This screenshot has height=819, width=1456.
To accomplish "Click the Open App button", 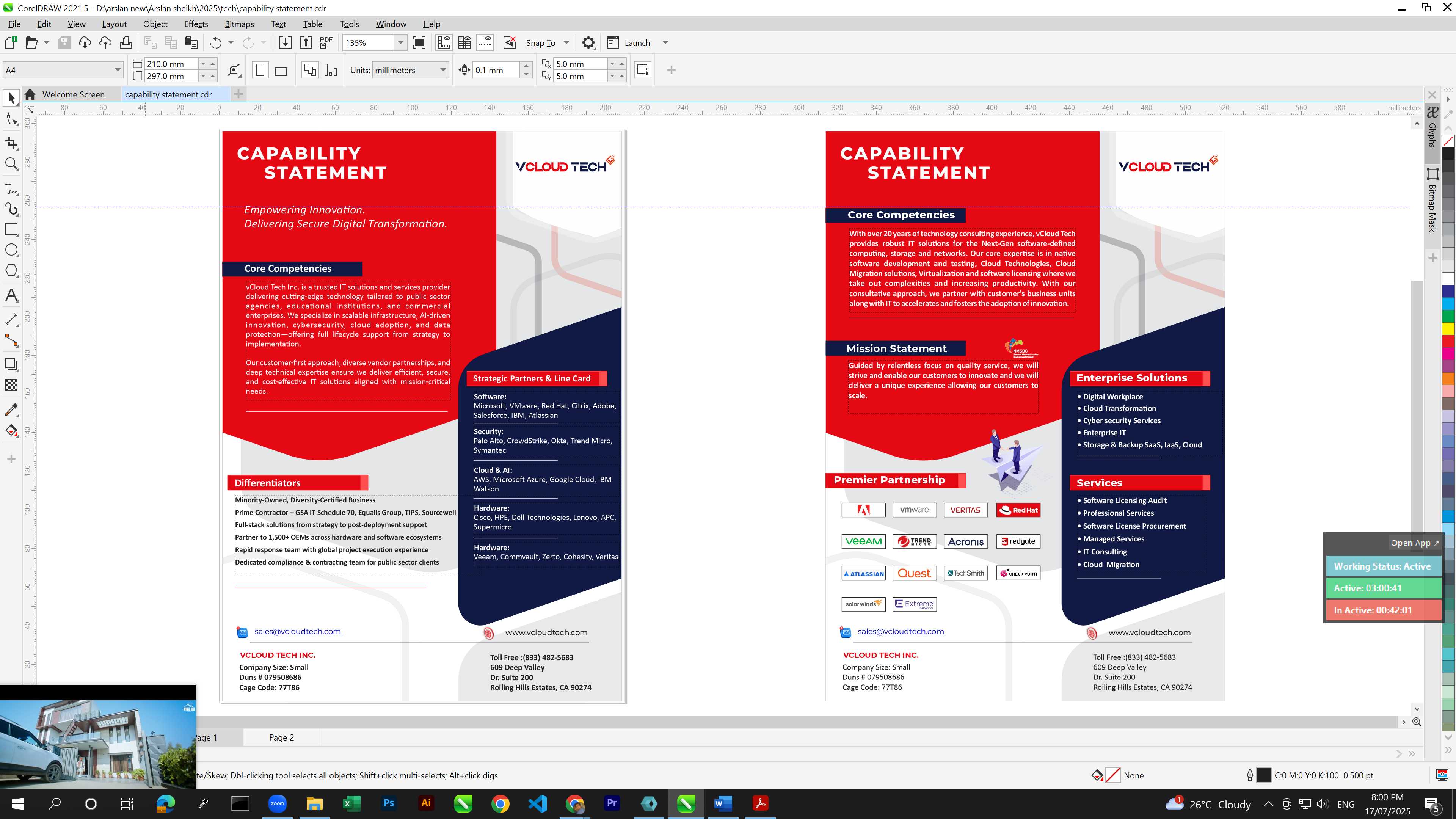I will [x=1414, y=543].
